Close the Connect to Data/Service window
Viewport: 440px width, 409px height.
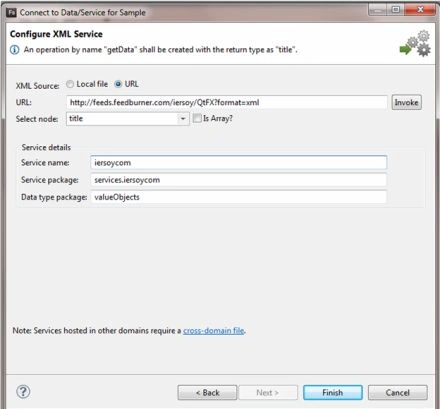[420, 10]
